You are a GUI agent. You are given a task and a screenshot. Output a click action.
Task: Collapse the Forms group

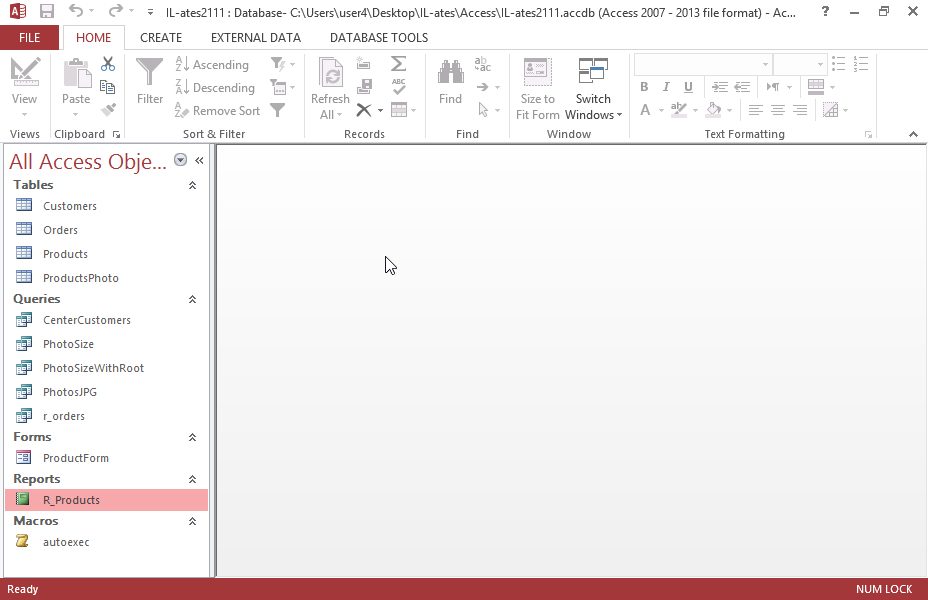click(x=192, y=437)
